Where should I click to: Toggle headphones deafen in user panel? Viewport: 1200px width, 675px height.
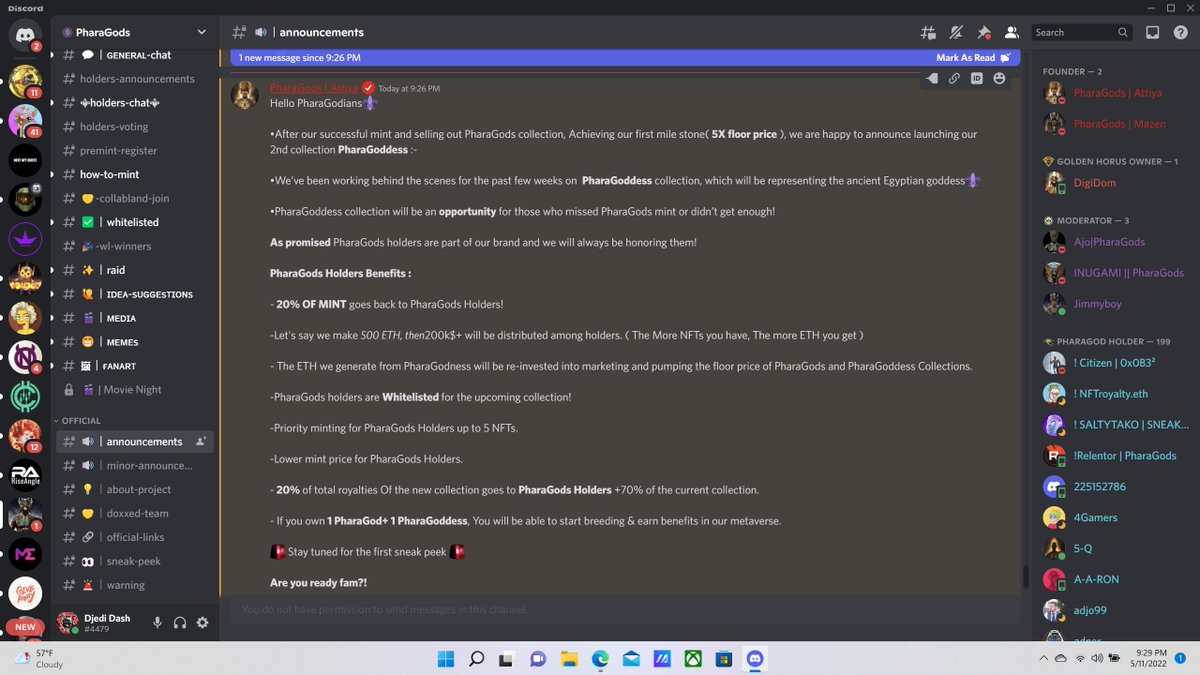pyautogui.click(x=180, y=623)
